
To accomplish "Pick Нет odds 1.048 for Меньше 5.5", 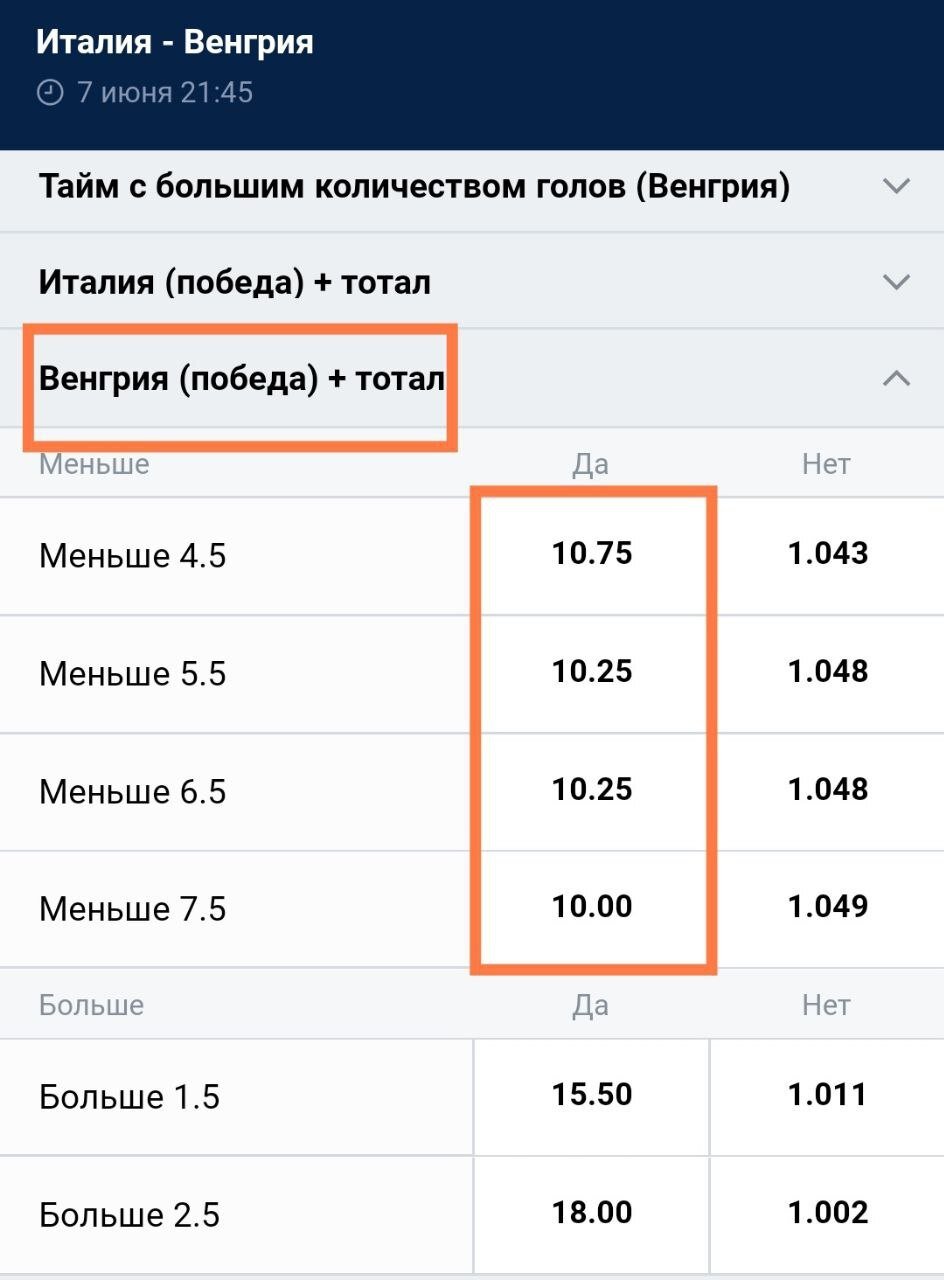I will click(827, 672).
